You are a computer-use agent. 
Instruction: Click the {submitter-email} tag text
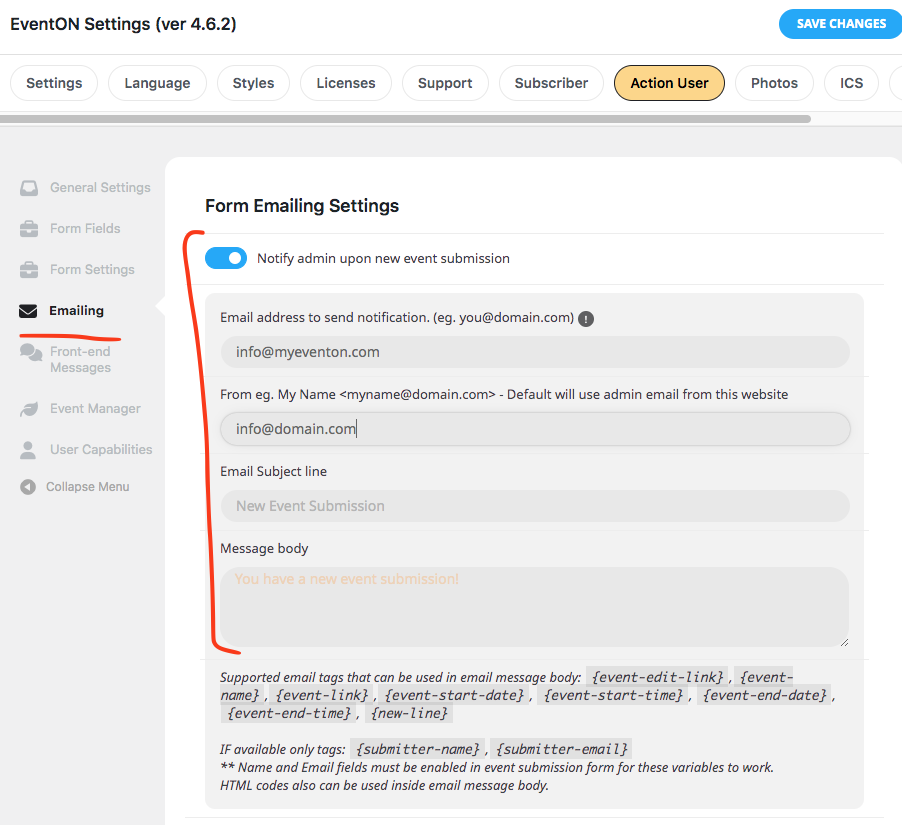click(x=562, y=749)
